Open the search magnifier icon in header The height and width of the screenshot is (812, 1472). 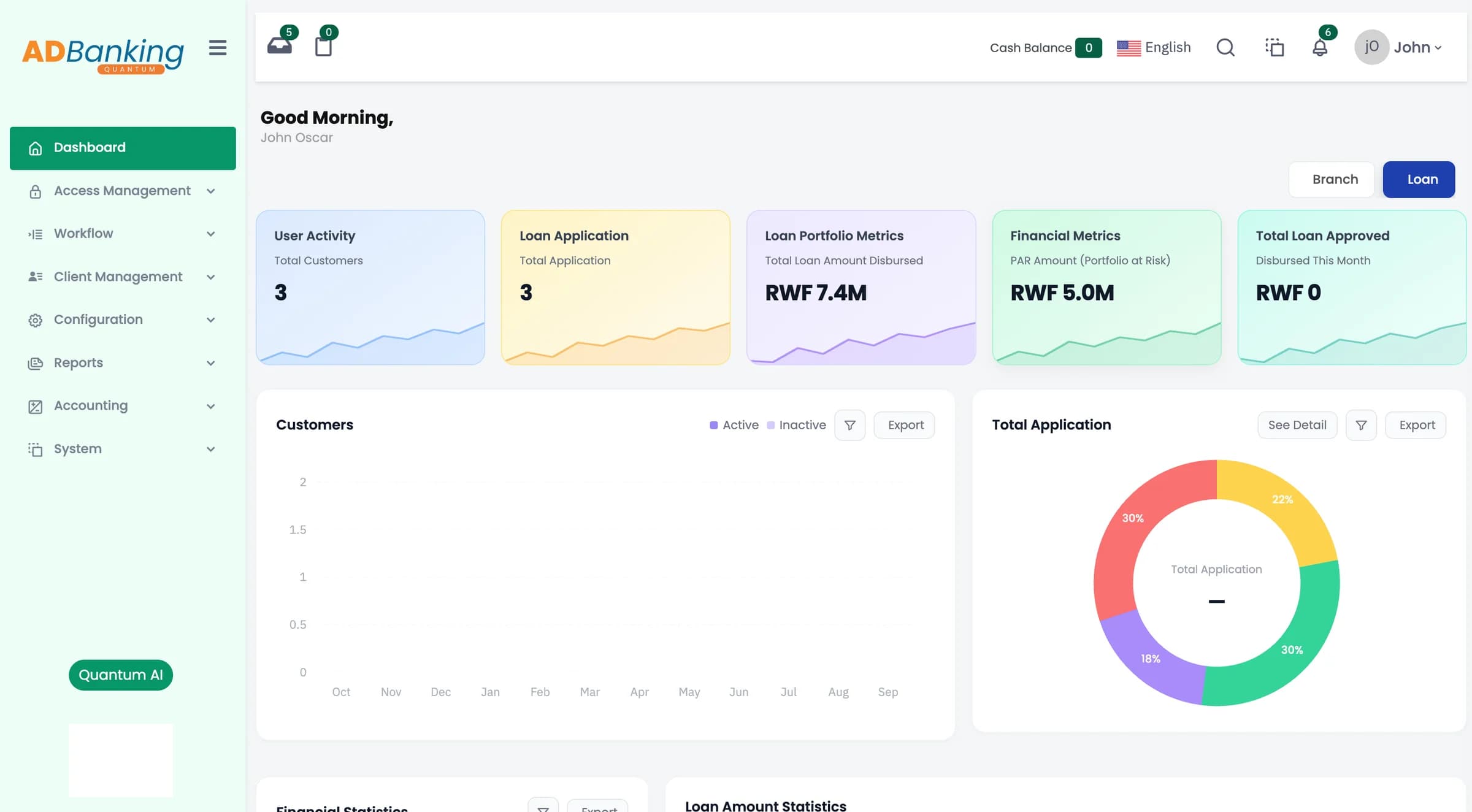click(1225, 47)
